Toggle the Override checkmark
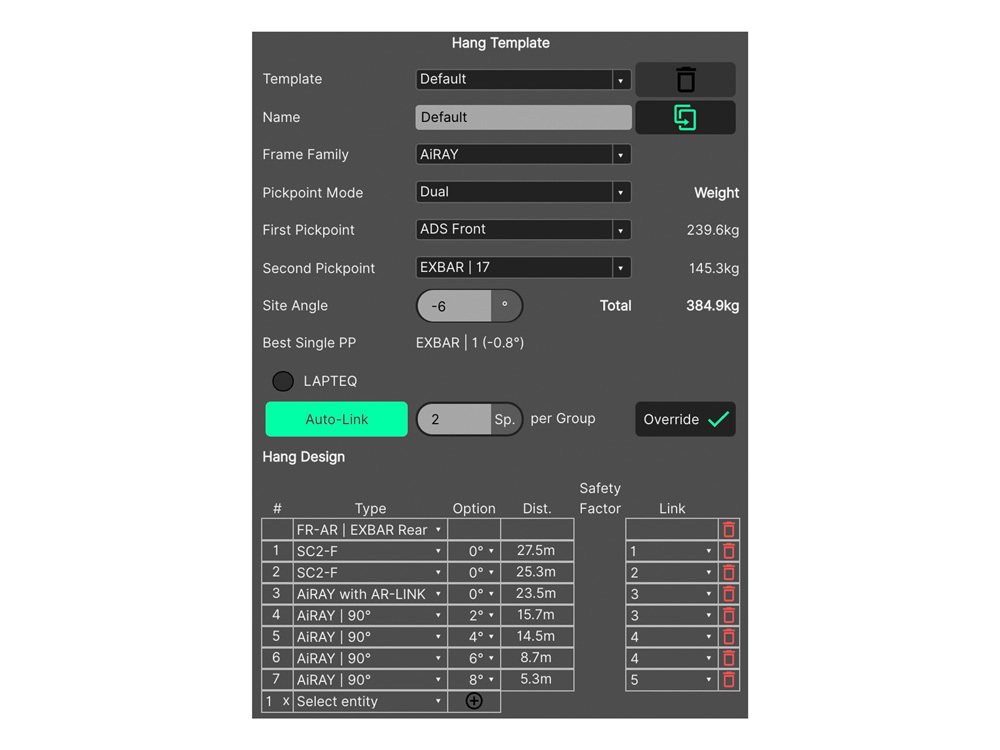Image resolution: width=1000 pixels, height=750 pixels. 685,419
